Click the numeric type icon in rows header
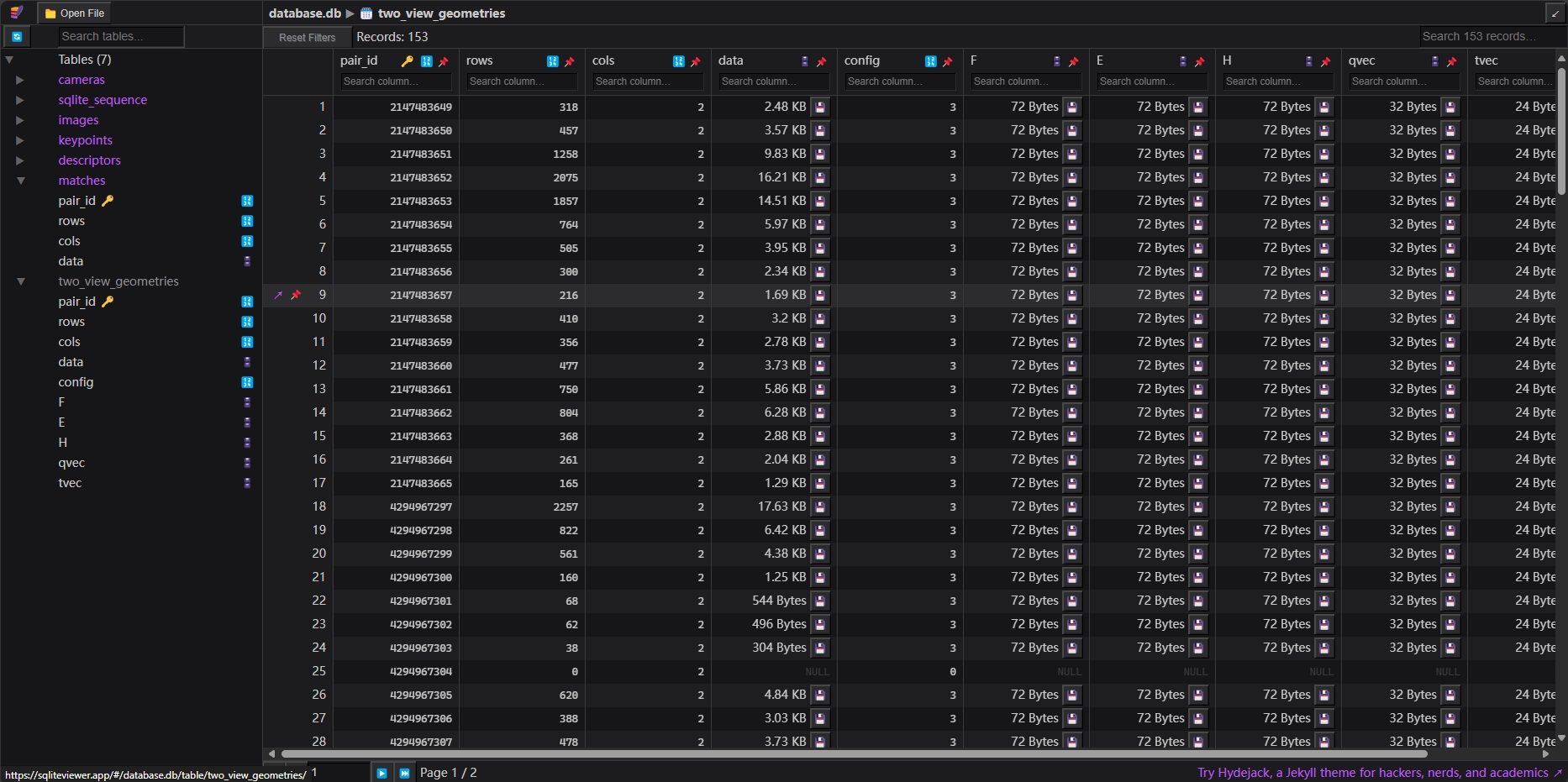The height and width of the screenshot is (782, 1568). [552, 61]
